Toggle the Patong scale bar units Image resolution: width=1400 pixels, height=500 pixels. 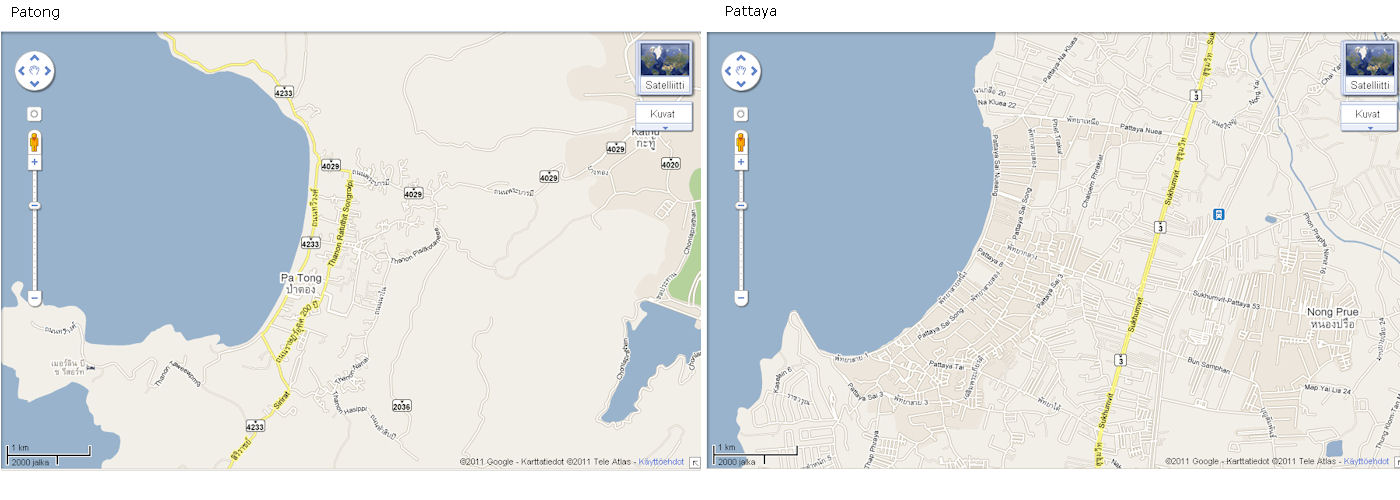pyautogui.click(x=48, y=455)
